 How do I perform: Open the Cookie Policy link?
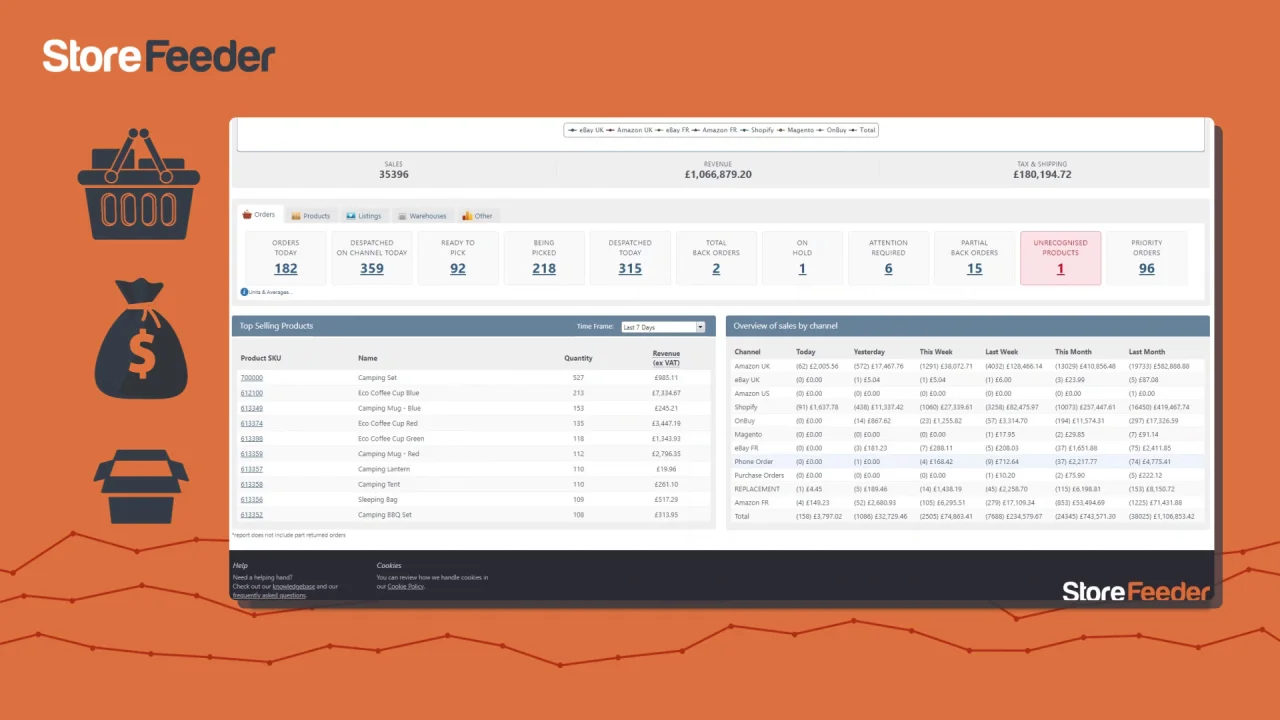click(406, 586)
